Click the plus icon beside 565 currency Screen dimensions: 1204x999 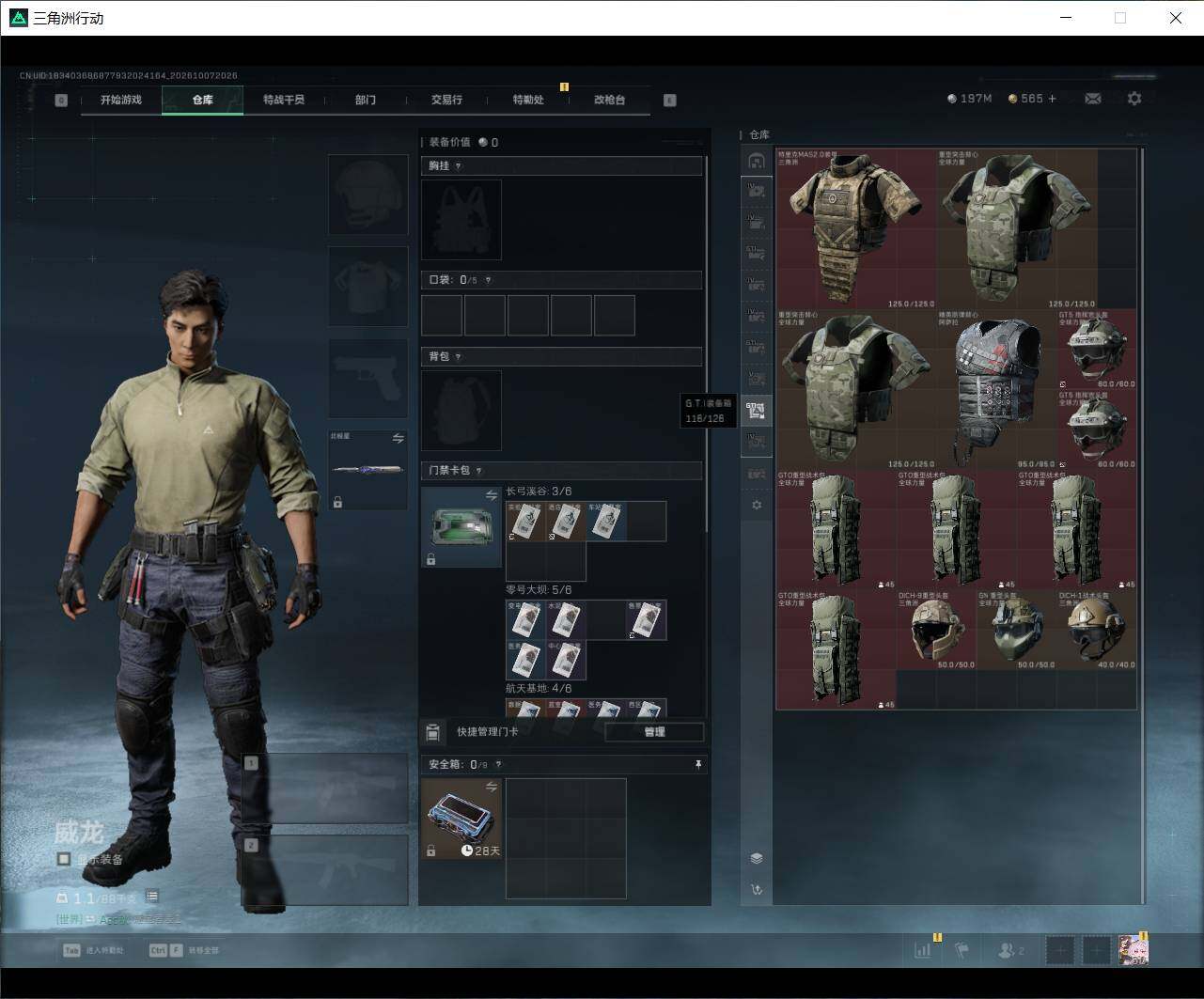(1052, 99)
